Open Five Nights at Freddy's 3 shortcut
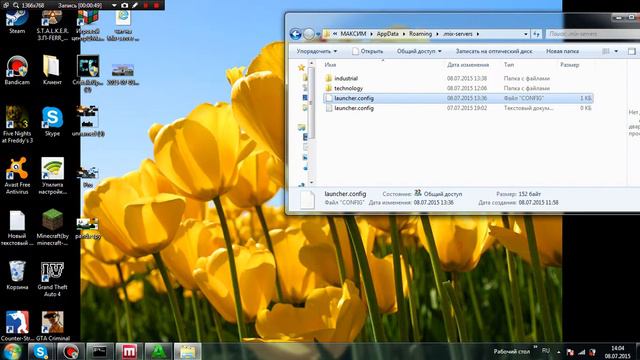 click(17, 124)
